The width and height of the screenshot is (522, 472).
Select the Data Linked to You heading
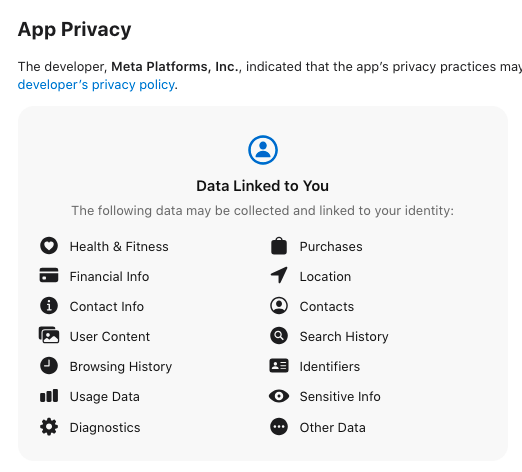[263, 186]
